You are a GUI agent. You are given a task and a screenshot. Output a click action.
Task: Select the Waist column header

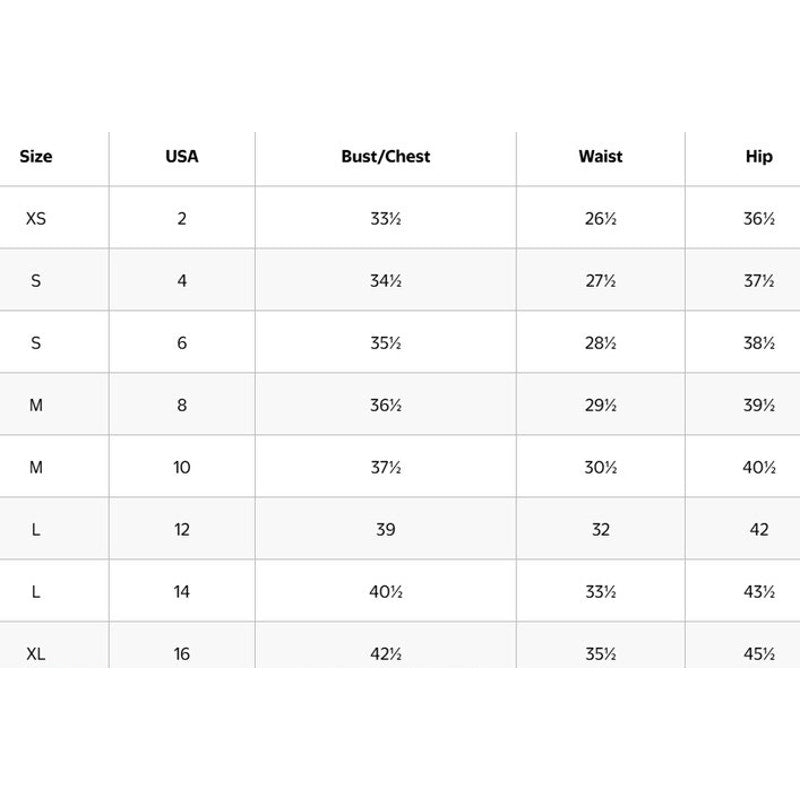pyautogui.click(x=600, y=157)
